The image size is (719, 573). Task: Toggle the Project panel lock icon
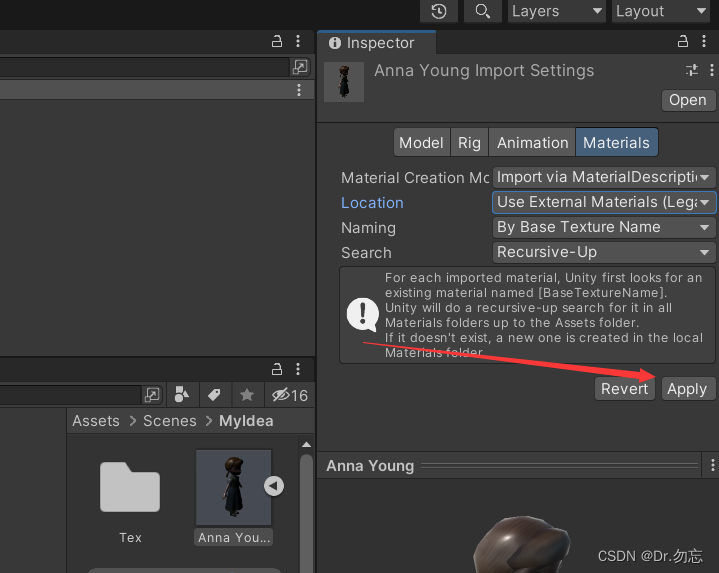click(277, 369)
